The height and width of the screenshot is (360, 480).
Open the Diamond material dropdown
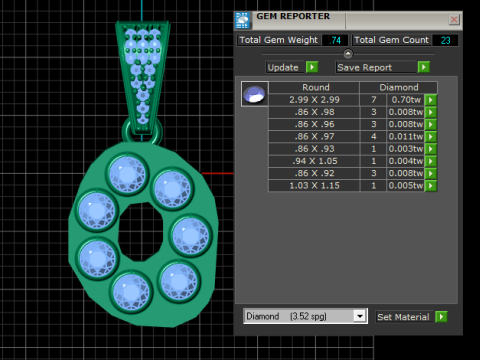tap(360, 316)
